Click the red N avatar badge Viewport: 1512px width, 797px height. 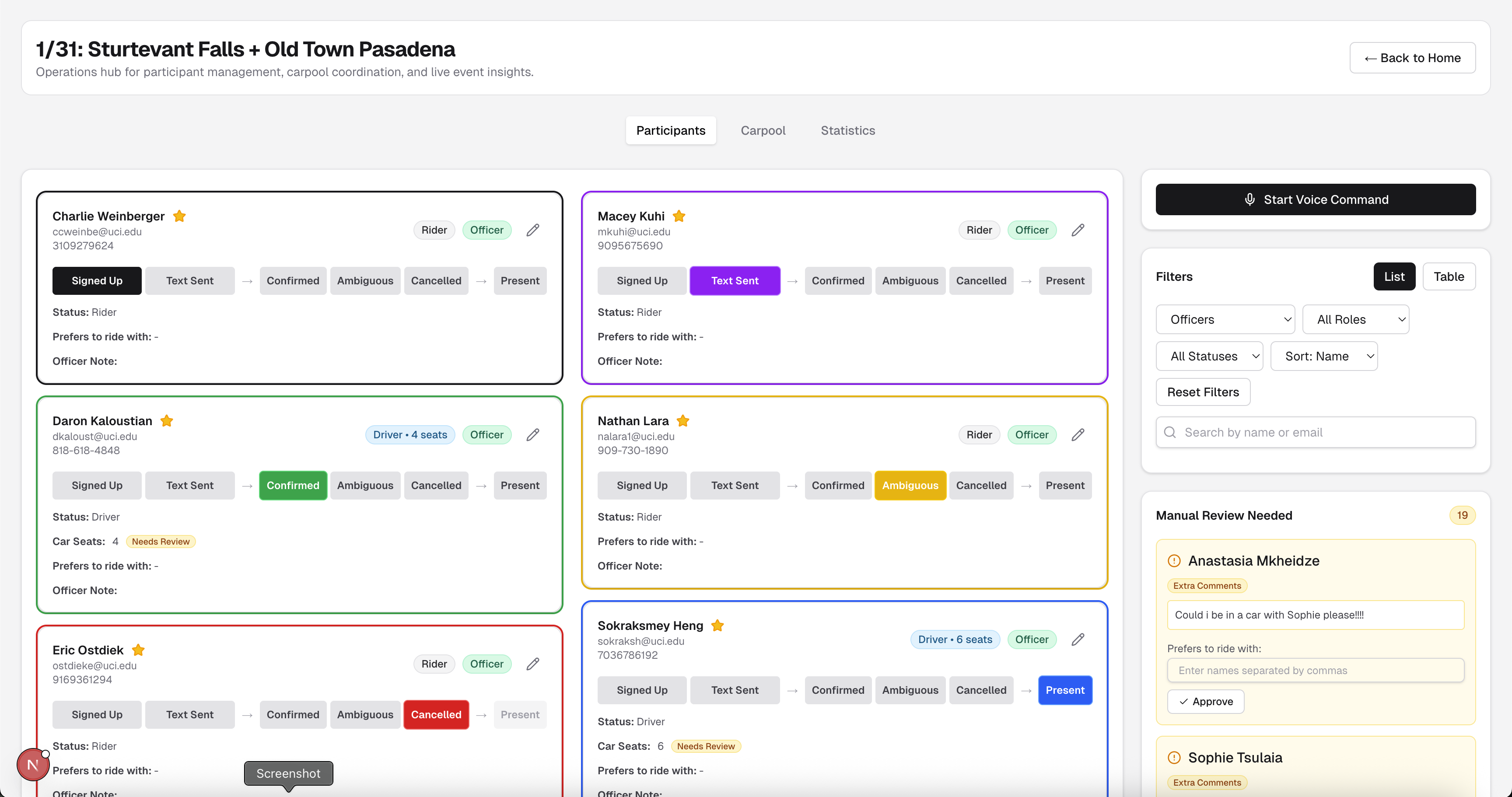tap(33, 765)
